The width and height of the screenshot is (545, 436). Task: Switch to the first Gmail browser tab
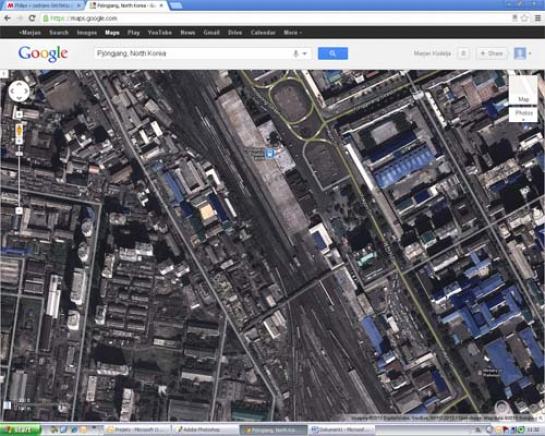(x=42, y=6)
